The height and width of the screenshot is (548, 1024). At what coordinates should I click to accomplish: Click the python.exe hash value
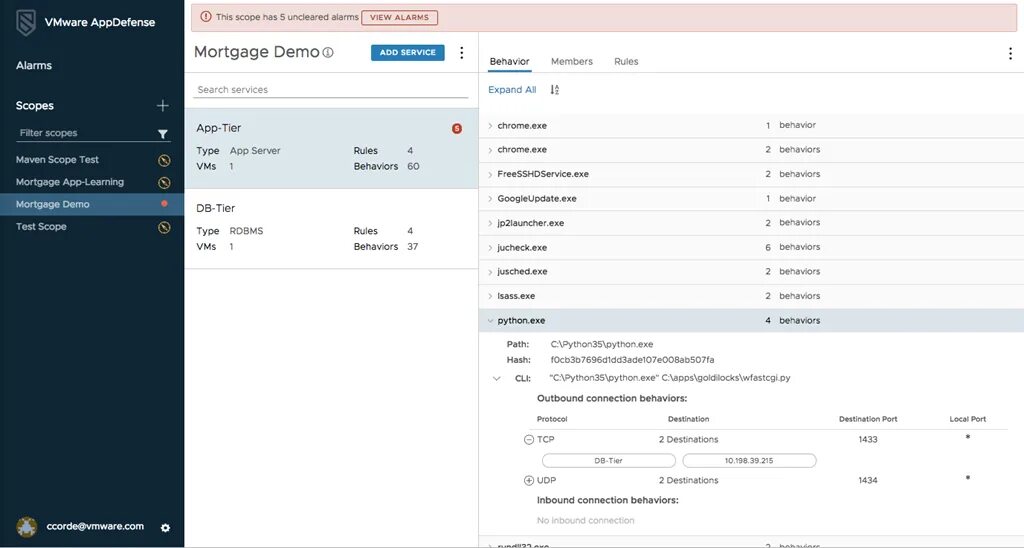pyautogui.click(x=632, y=360)
